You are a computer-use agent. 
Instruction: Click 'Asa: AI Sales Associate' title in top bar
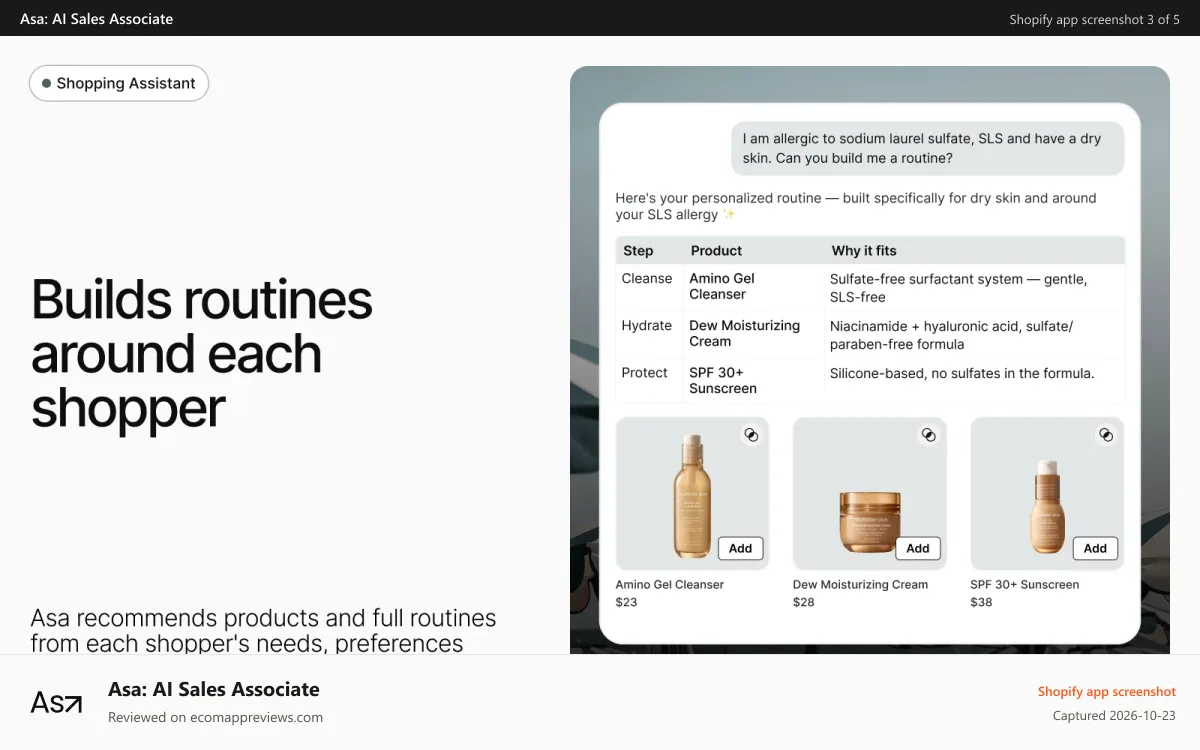coord(96,19)
